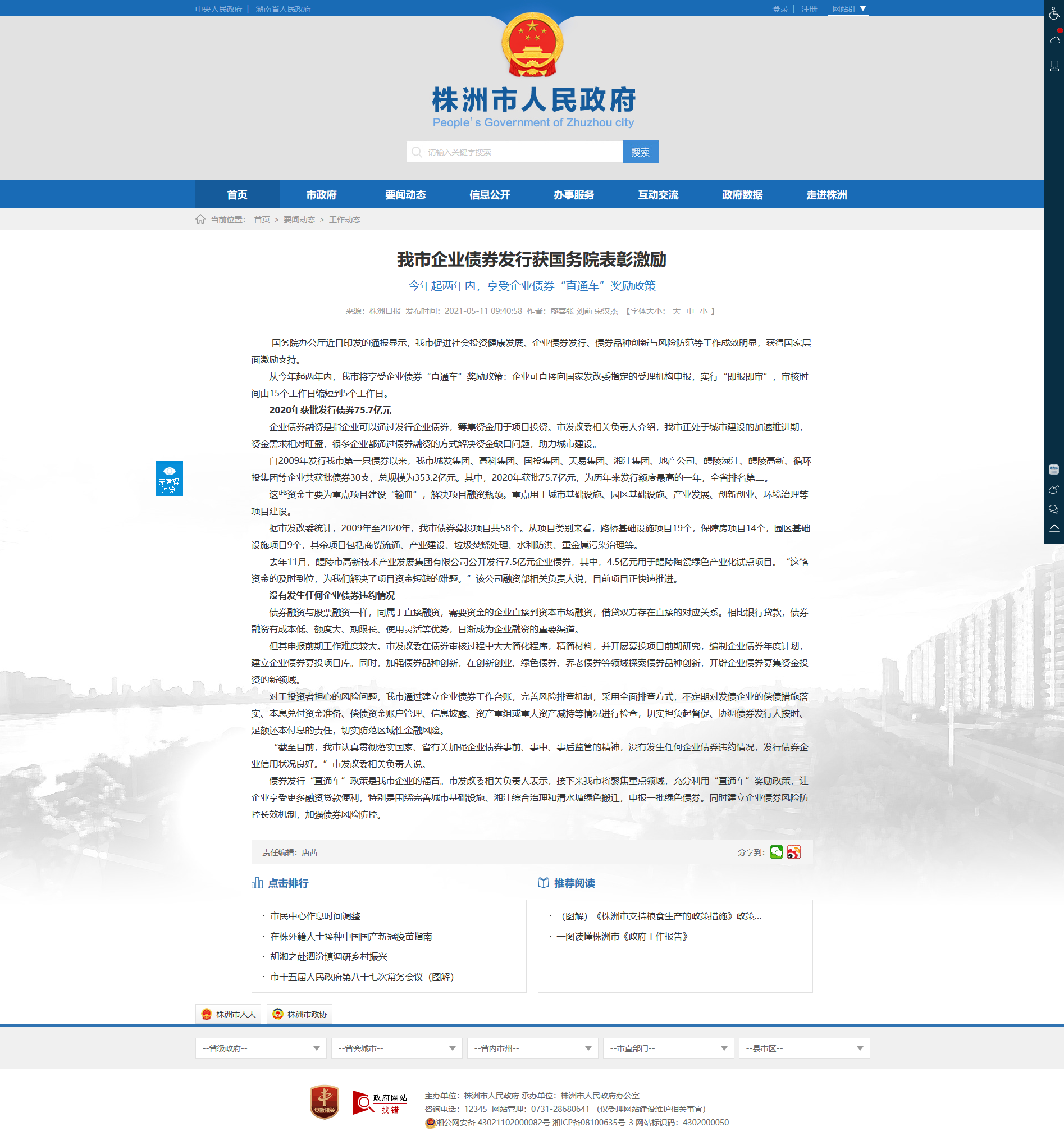Open the 党政机关 red badge icon
This screenshot has height=1140, width=1064.
pyautogui.click(x=325, y=1102)
